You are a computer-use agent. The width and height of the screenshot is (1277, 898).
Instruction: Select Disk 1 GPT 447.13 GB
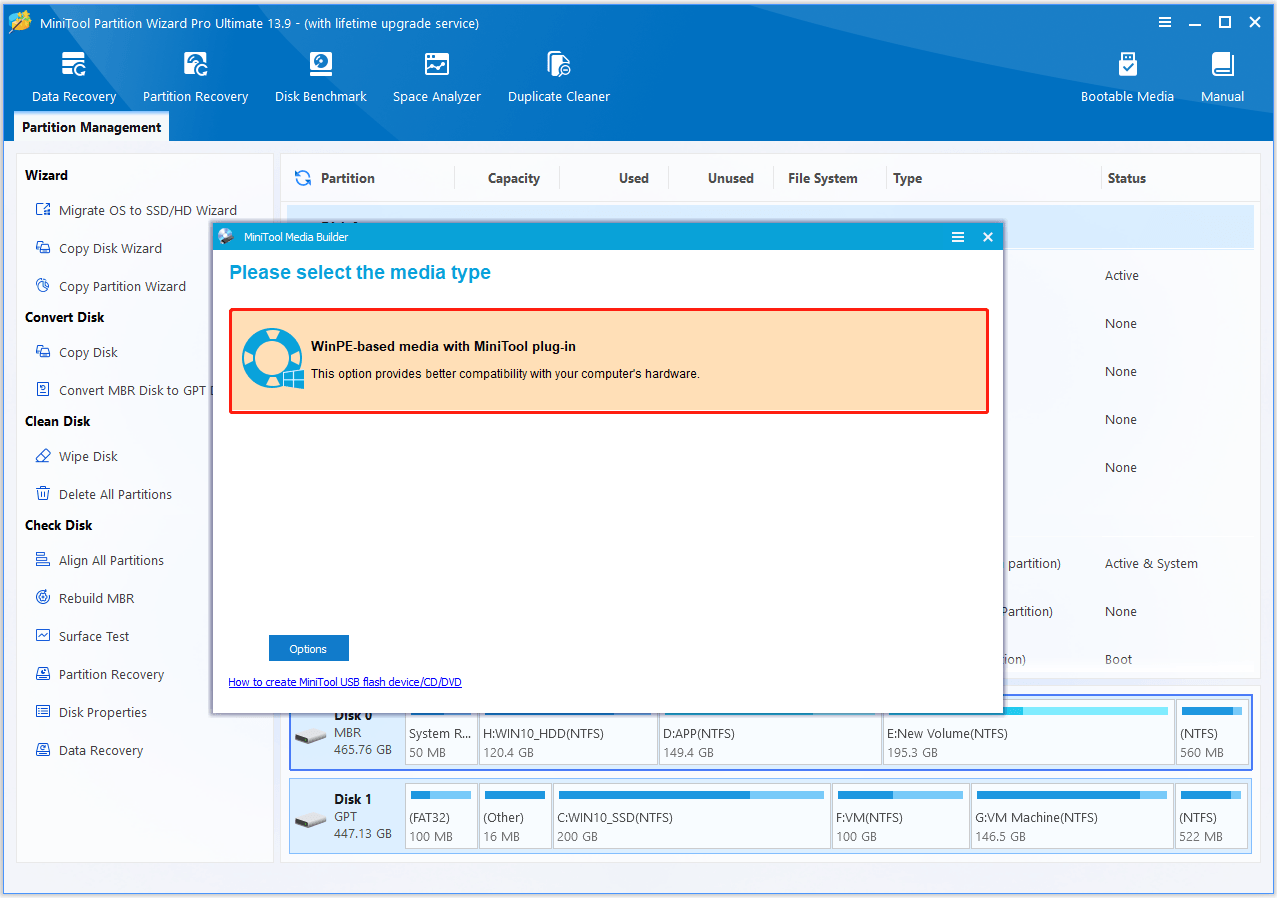[x=347, y=818]
